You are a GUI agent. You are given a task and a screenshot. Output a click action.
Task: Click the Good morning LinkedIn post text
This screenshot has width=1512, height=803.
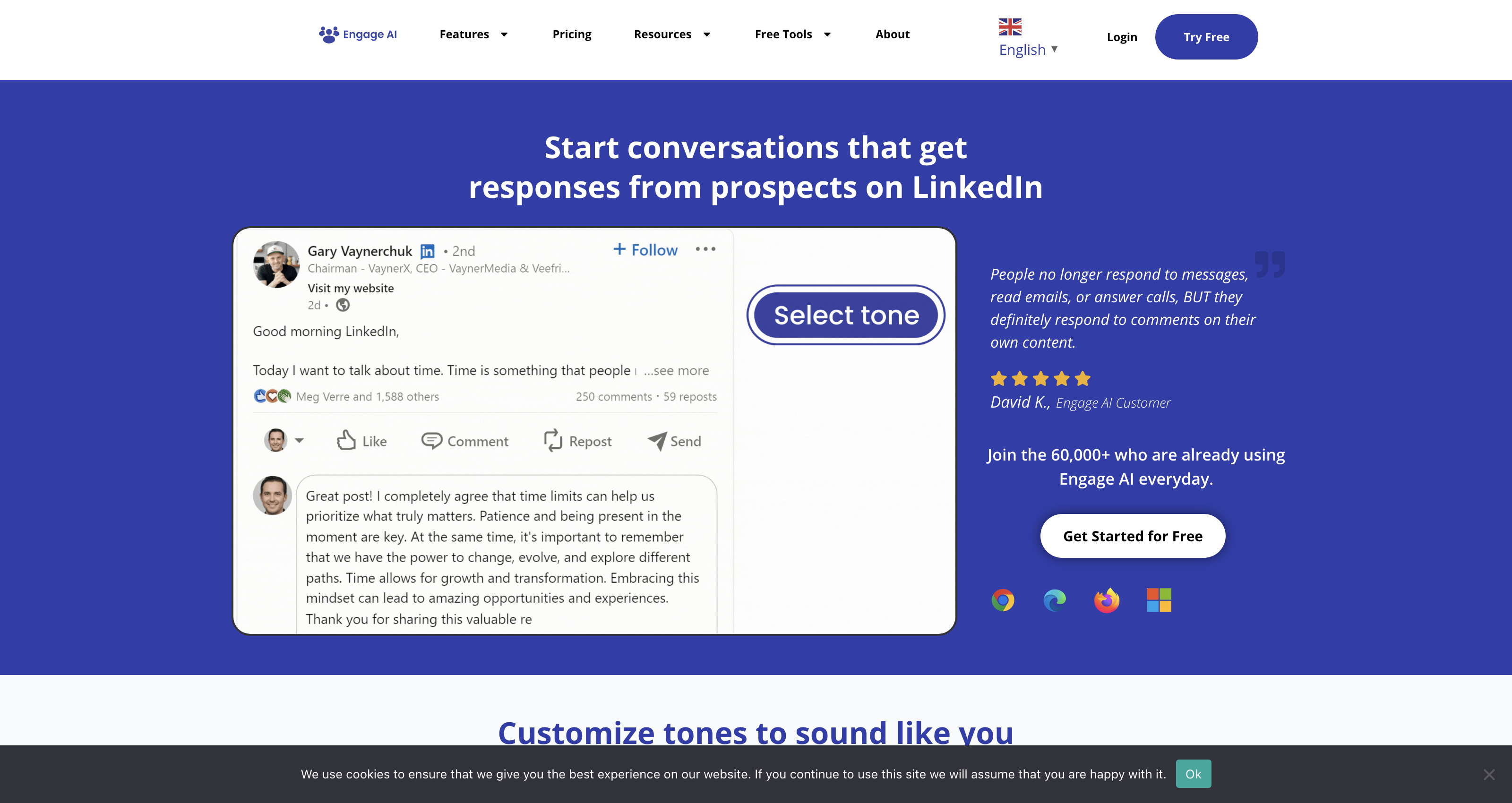[x=326, y=332]
